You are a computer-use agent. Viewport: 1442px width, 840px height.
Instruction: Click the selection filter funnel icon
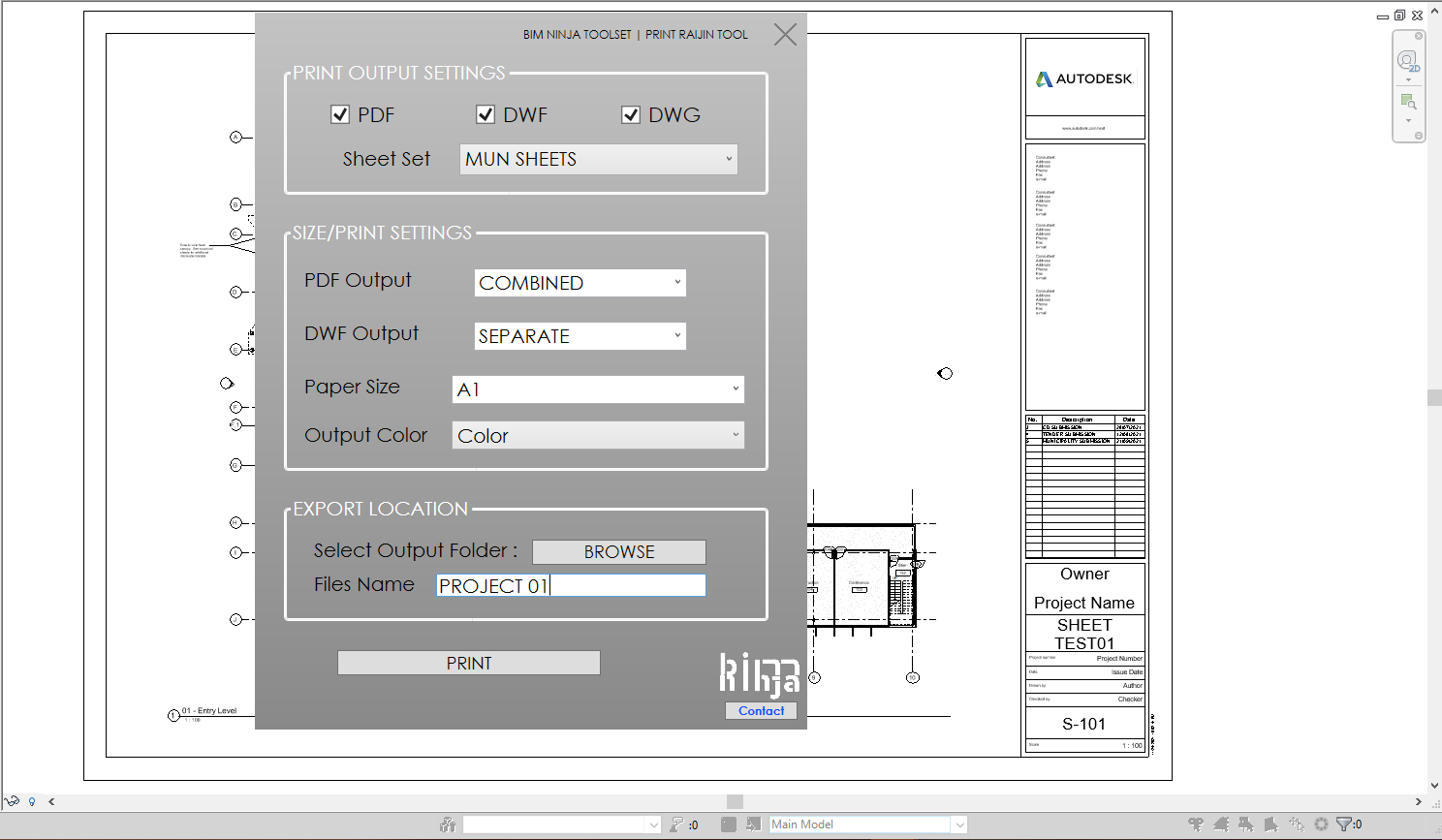1344,824
